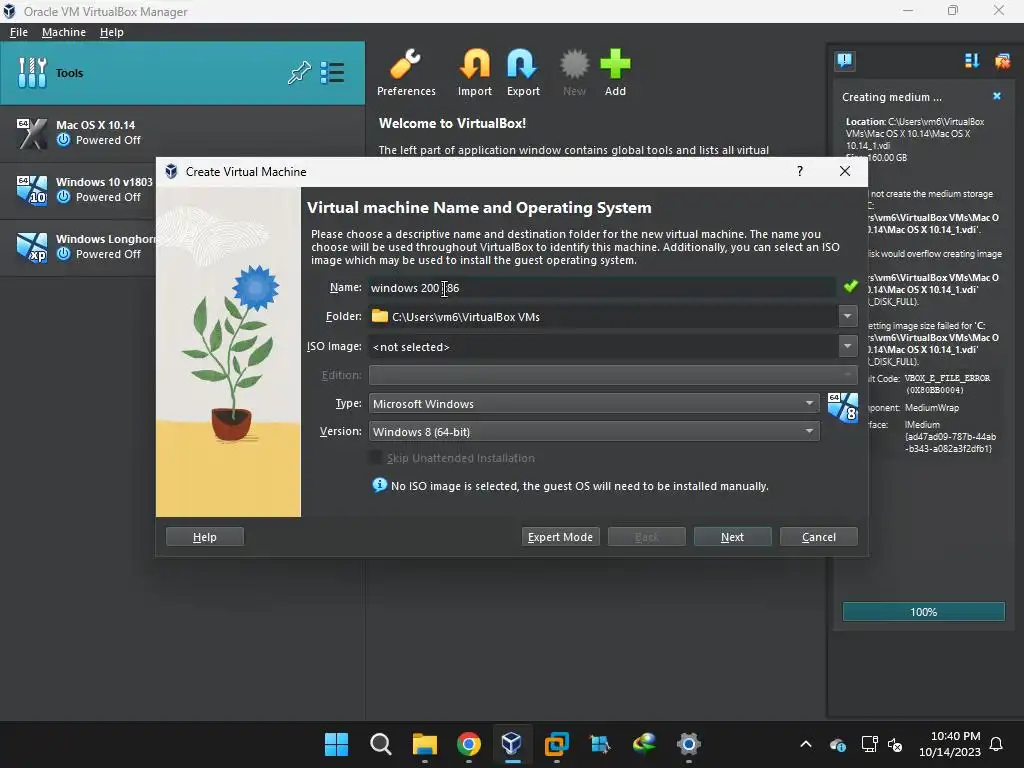Click the notification bell in system tray
Screen dimensions: 1024x768
point(997,744)
